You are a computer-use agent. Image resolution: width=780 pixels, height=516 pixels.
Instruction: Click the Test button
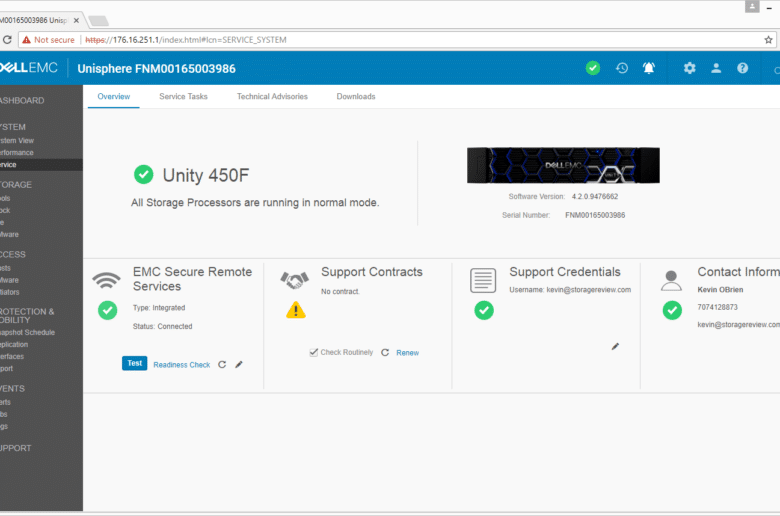pos(134,363)
